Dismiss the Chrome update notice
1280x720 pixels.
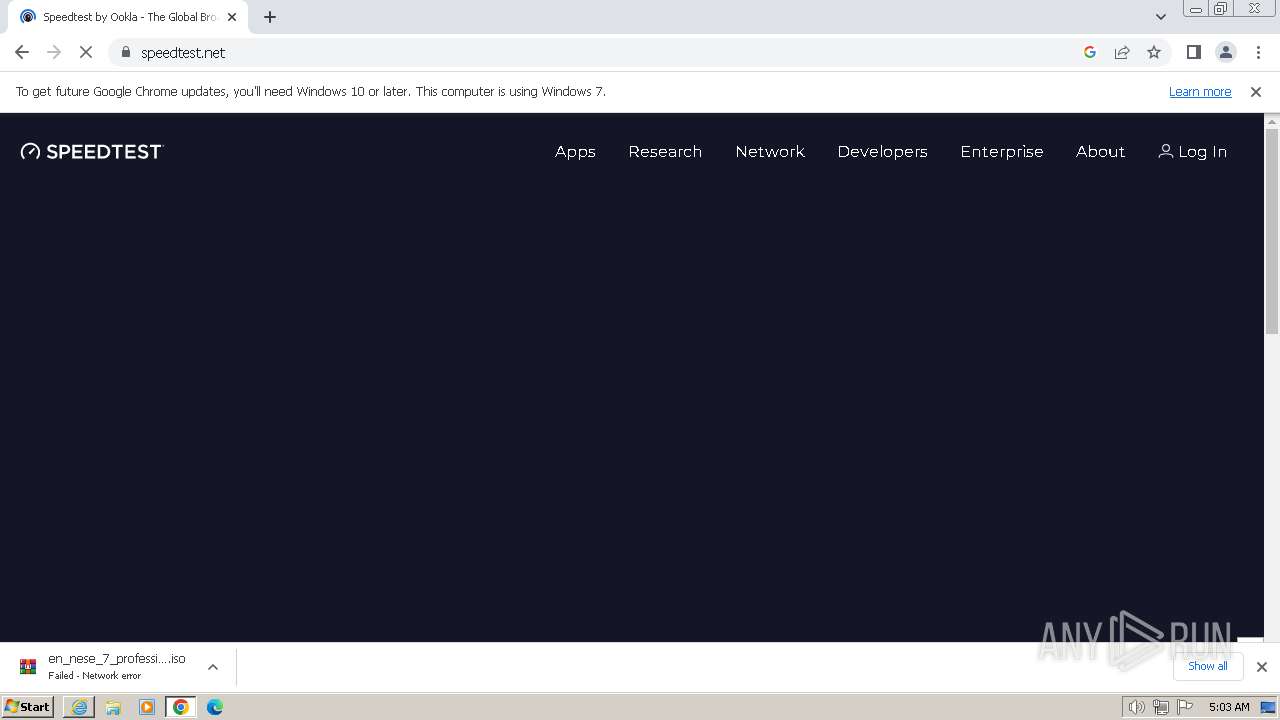pos(1256,91)
